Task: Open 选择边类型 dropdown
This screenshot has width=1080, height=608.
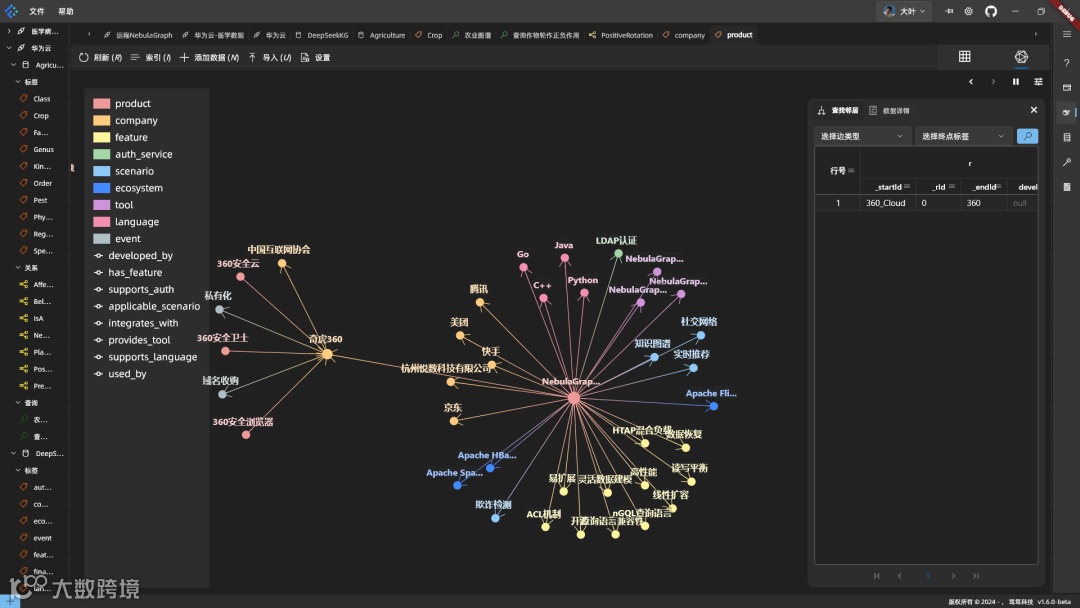Action: tap(862, 136)
